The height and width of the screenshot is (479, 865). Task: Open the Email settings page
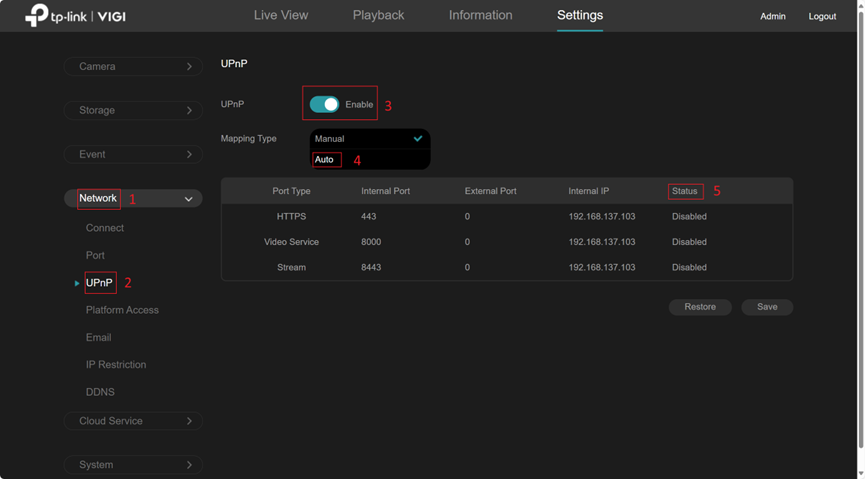point(98,337)
